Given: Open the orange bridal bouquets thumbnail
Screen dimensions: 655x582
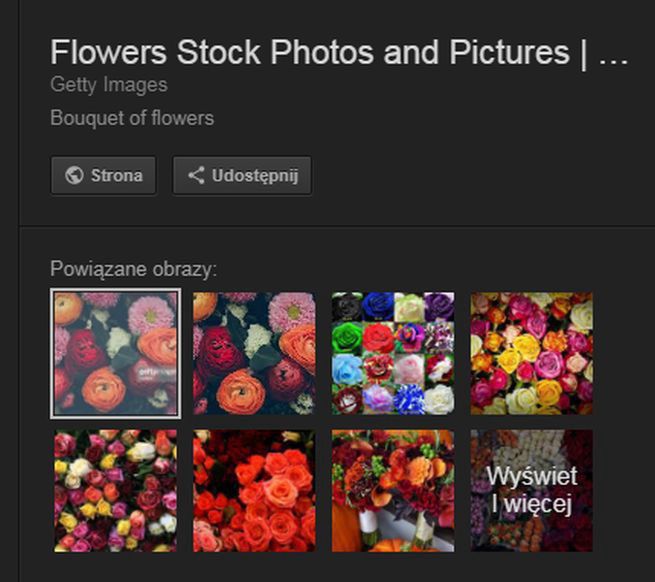Looking at the screenshot, I should click(393, 491).
